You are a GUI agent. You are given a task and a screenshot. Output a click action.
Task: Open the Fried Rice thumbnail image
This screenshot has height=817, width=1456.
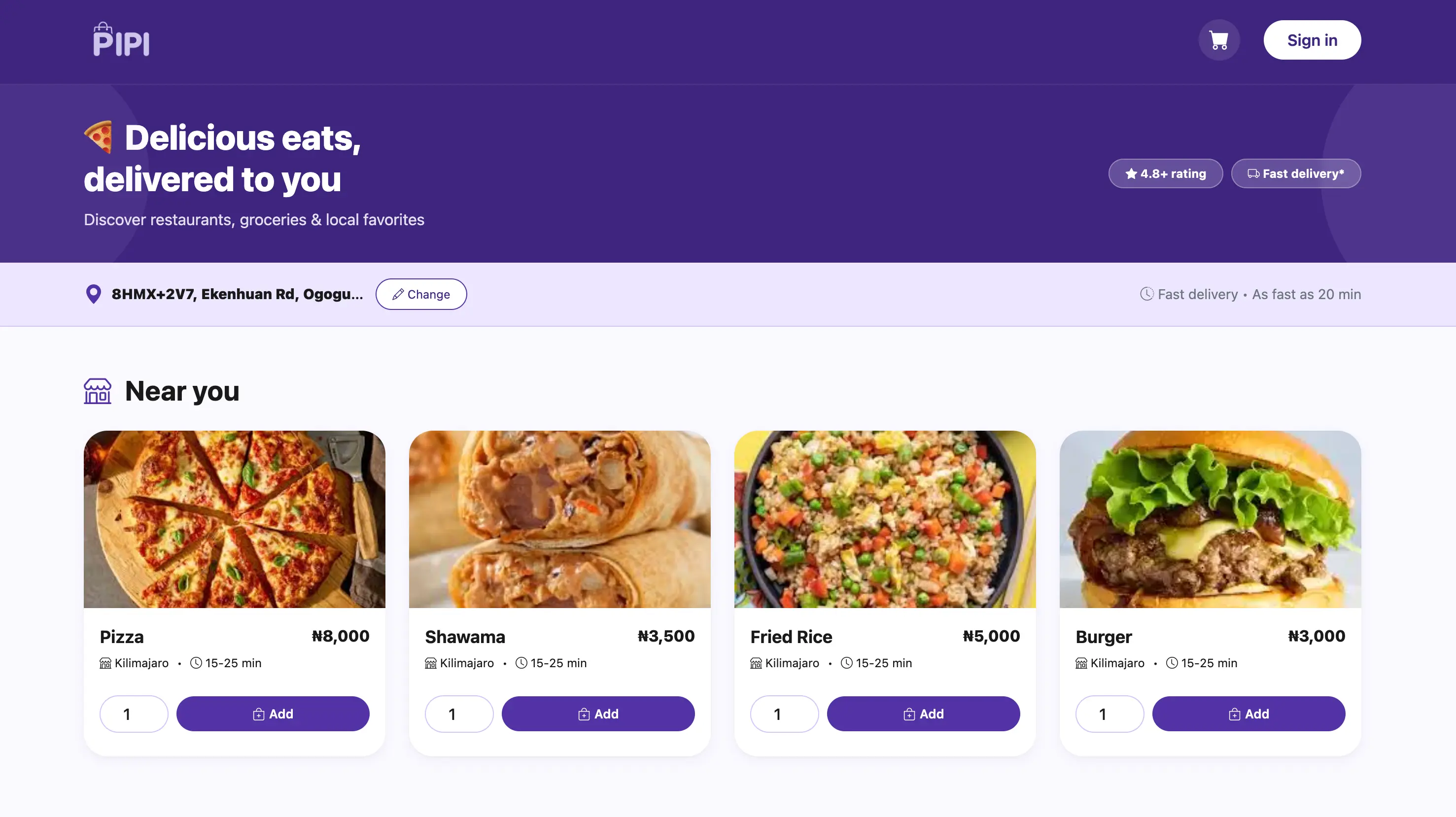pyautogui.click(x=885, y=520)
